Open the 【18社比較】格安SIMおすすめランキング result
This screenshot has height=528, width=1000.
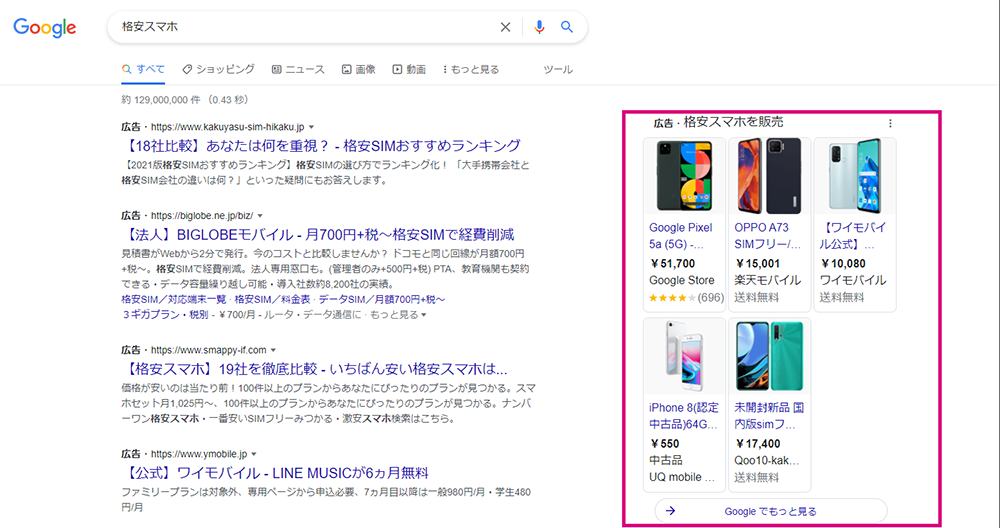tap(321, 145)
